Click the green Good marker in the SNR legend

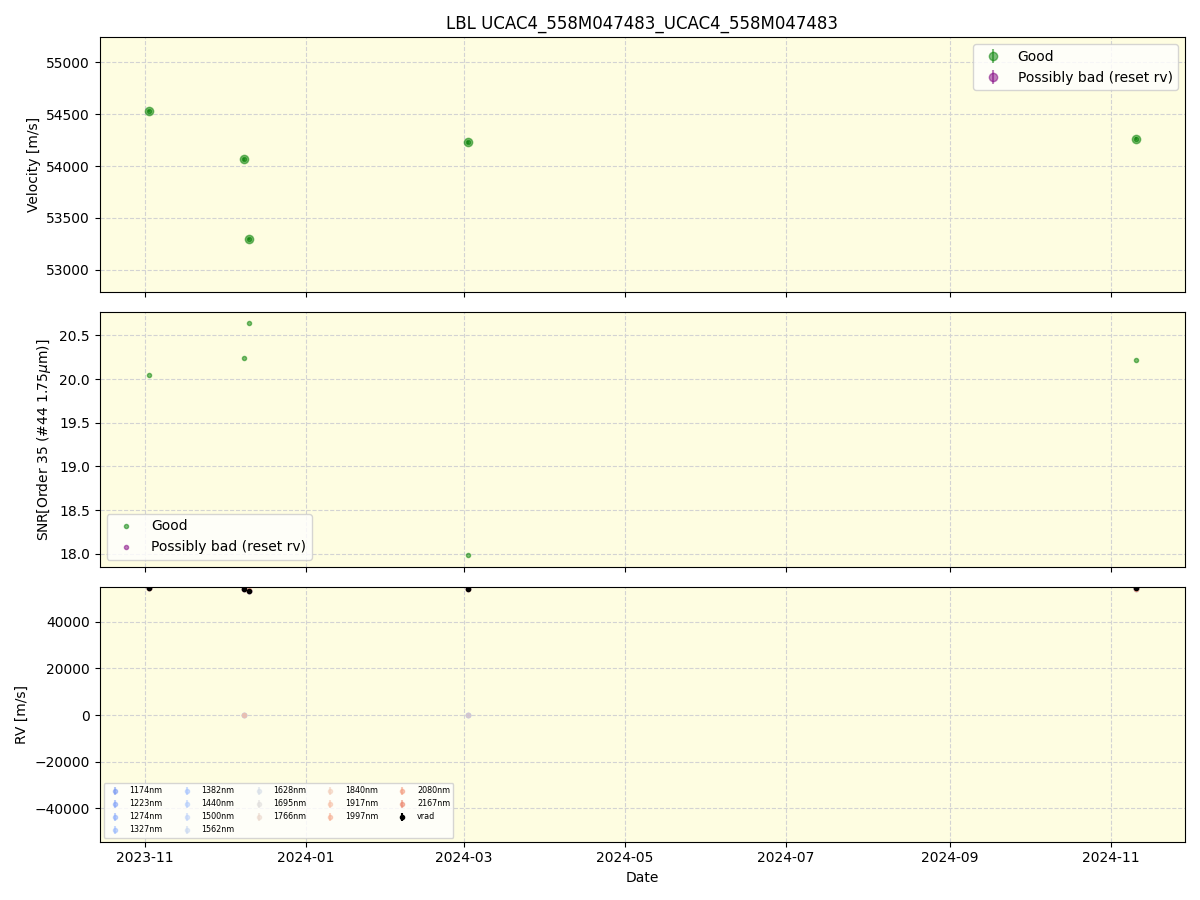(126, 526)
